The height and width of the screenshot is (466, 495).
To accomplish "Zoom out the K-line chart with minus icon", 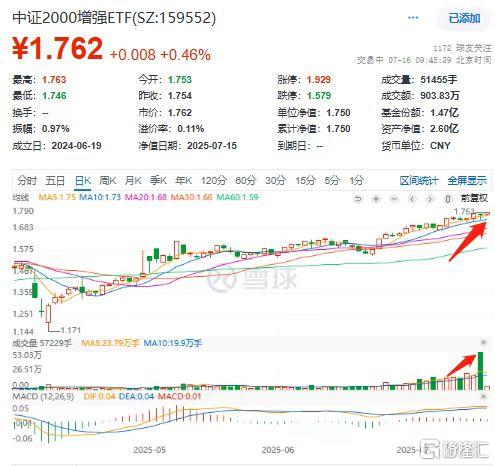I will (394, 199).
